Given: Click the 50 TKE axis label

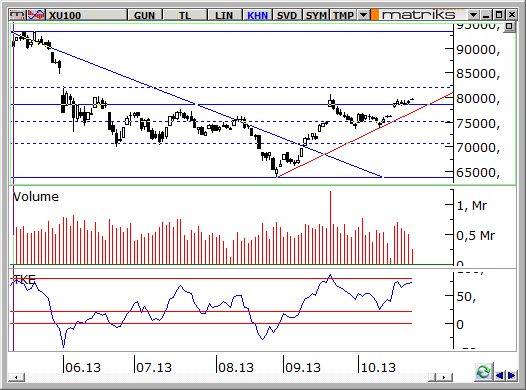Looking at the screenshot, I should (x=466, y=296).
